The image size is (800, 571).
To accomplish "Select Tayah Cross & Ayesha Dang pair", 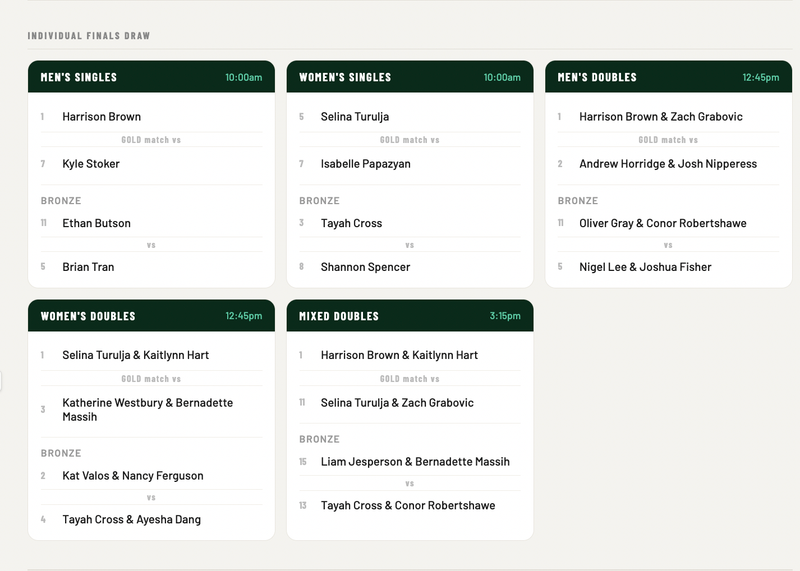I will point(131,519).
